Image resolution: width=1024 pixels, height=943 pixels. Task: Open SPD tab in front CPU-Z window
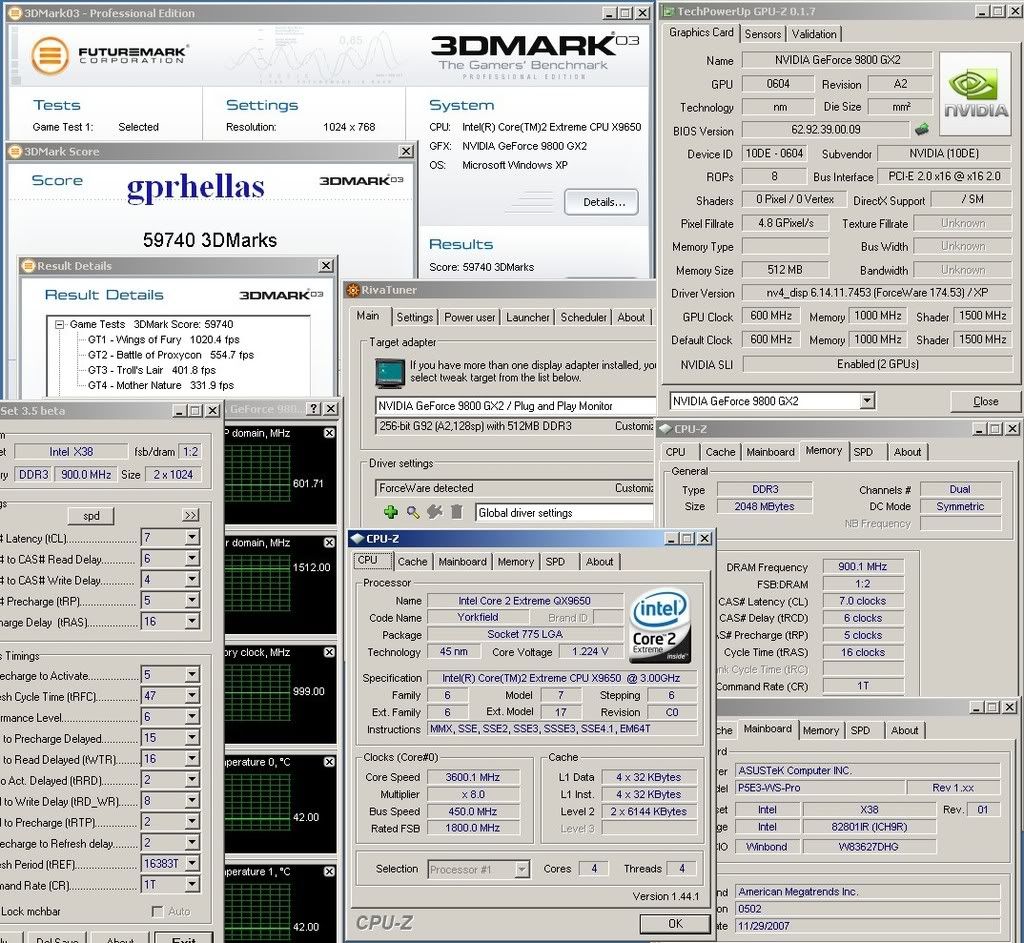click(555, 562)
